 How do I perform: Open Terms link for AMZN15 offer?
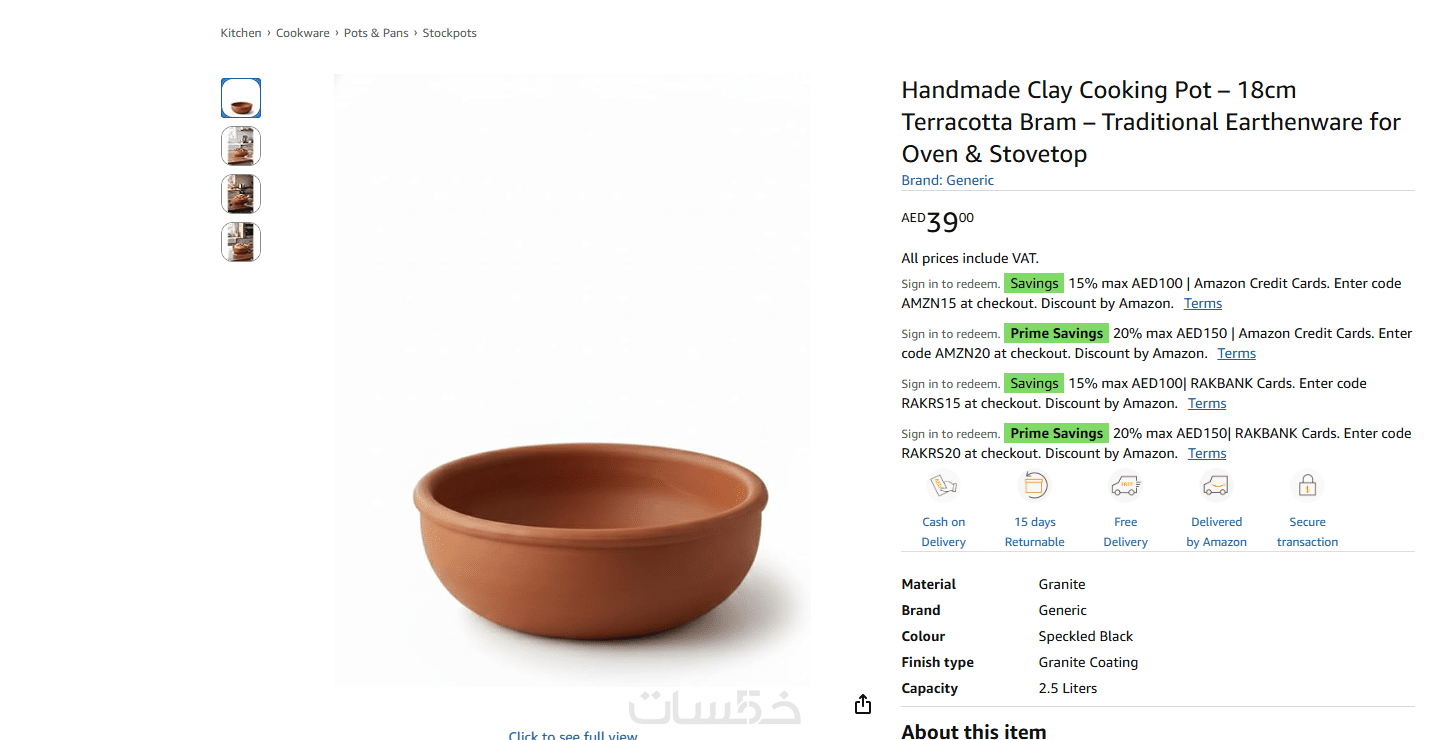[x=1203, y=304]
